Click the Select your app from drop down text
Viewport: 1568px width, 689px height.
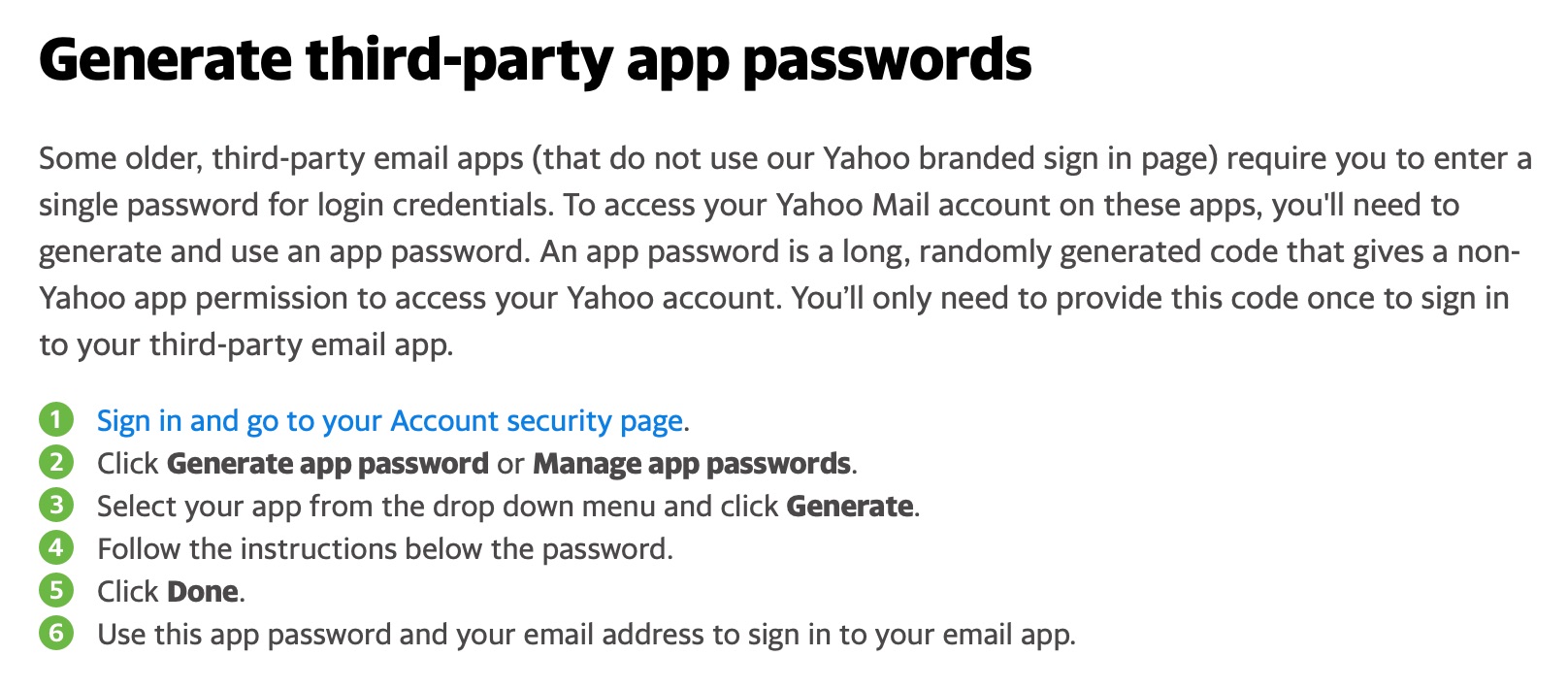pos(508,507)
